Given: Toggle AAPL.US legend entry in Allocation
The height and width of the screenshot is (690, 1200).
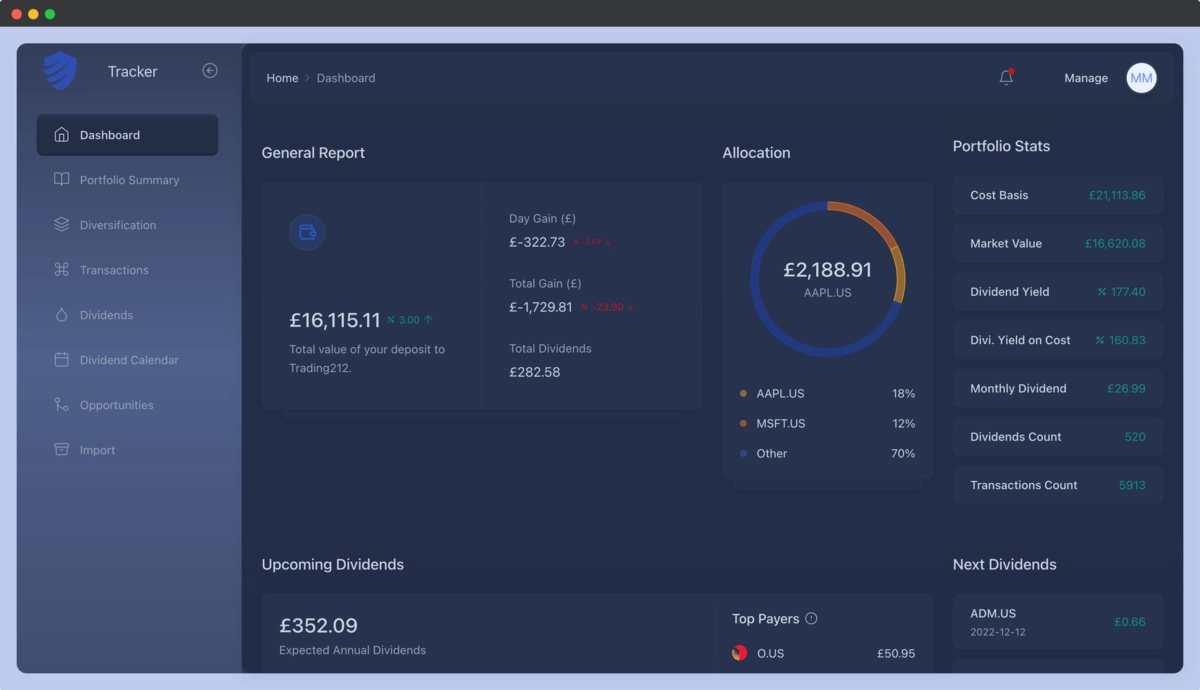Looking at the screenshot, I should (780, 394).
